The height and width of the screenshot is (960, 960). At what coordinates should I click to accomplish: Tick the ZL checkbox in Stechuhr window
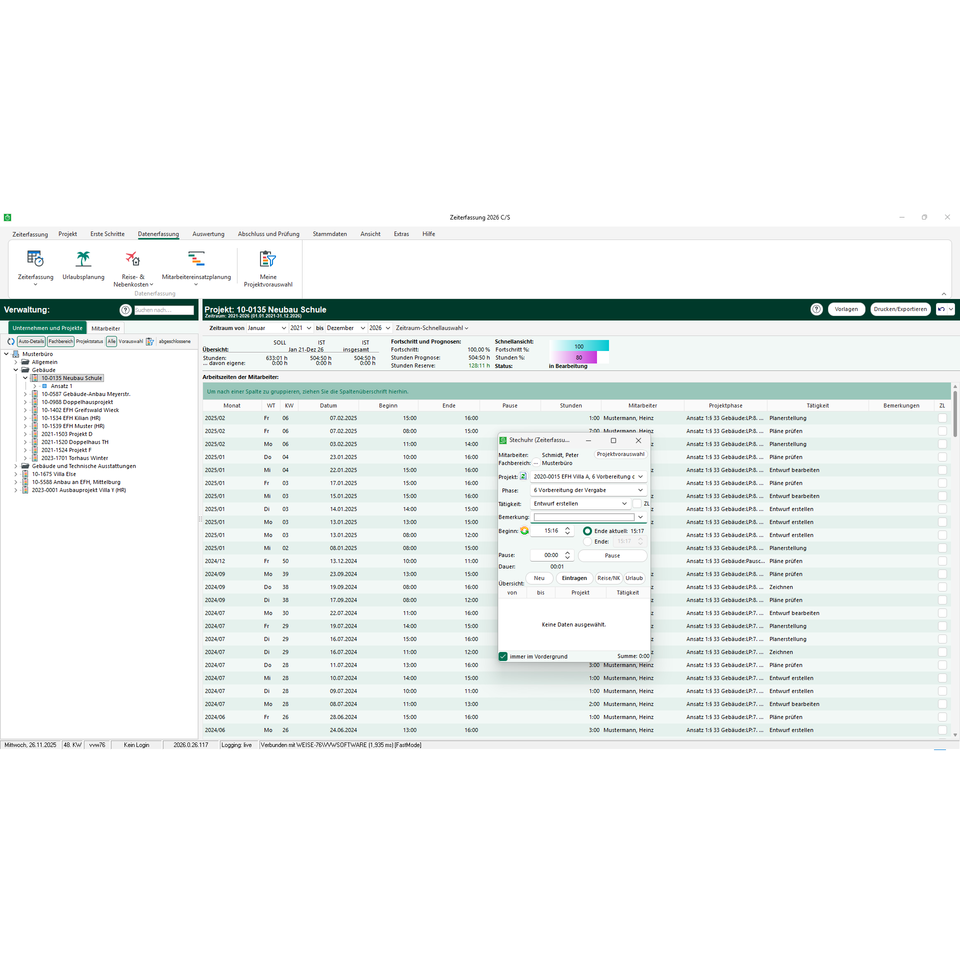coord(637,503)
